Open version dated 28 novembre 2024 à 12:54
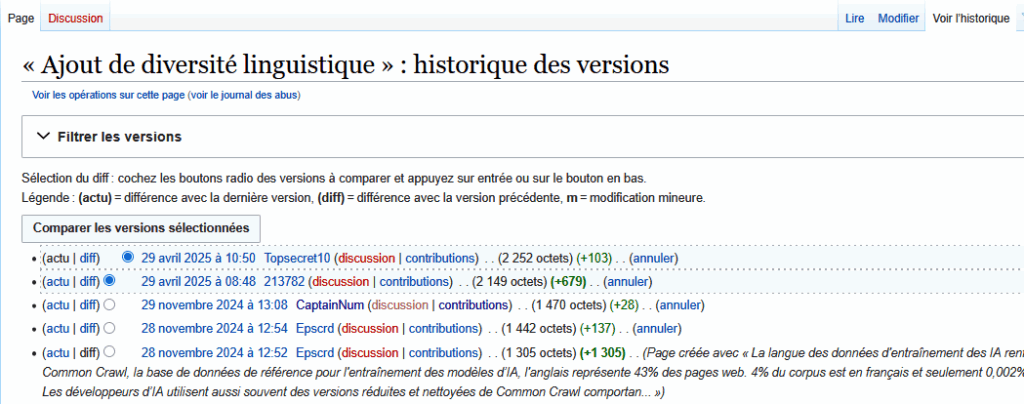Screen dimensions: 1024x404 pos(214,329)
